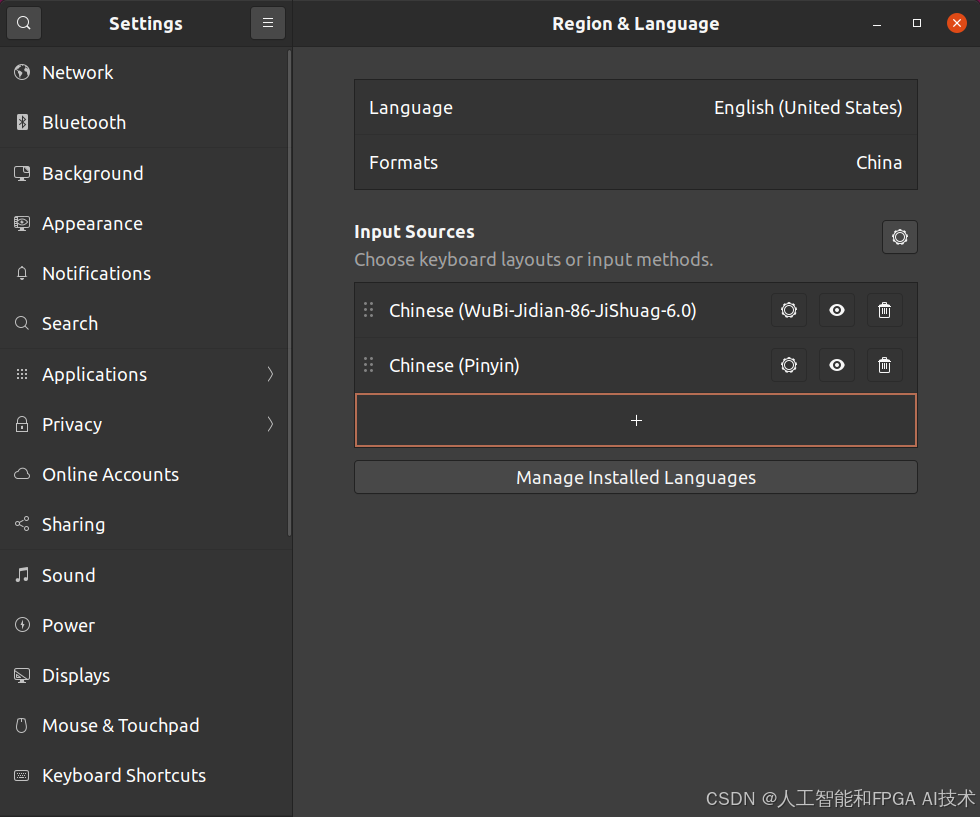Select Chinese (WuBi-Jidian-86-JiShuag-6.0) row text
The width and height of the screenshot is (980, 817).
click(542, 311)
